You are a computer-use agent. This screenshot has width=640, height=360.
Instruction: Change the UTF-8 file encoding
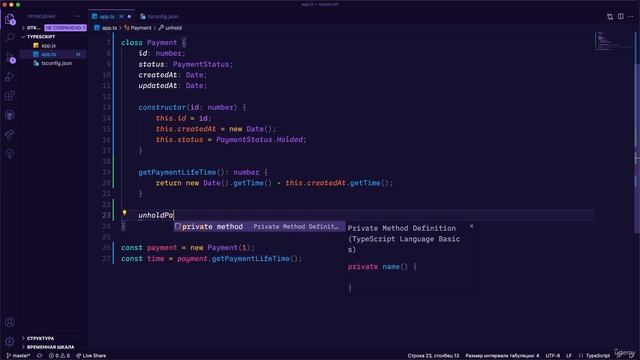(x=553, y=356)
